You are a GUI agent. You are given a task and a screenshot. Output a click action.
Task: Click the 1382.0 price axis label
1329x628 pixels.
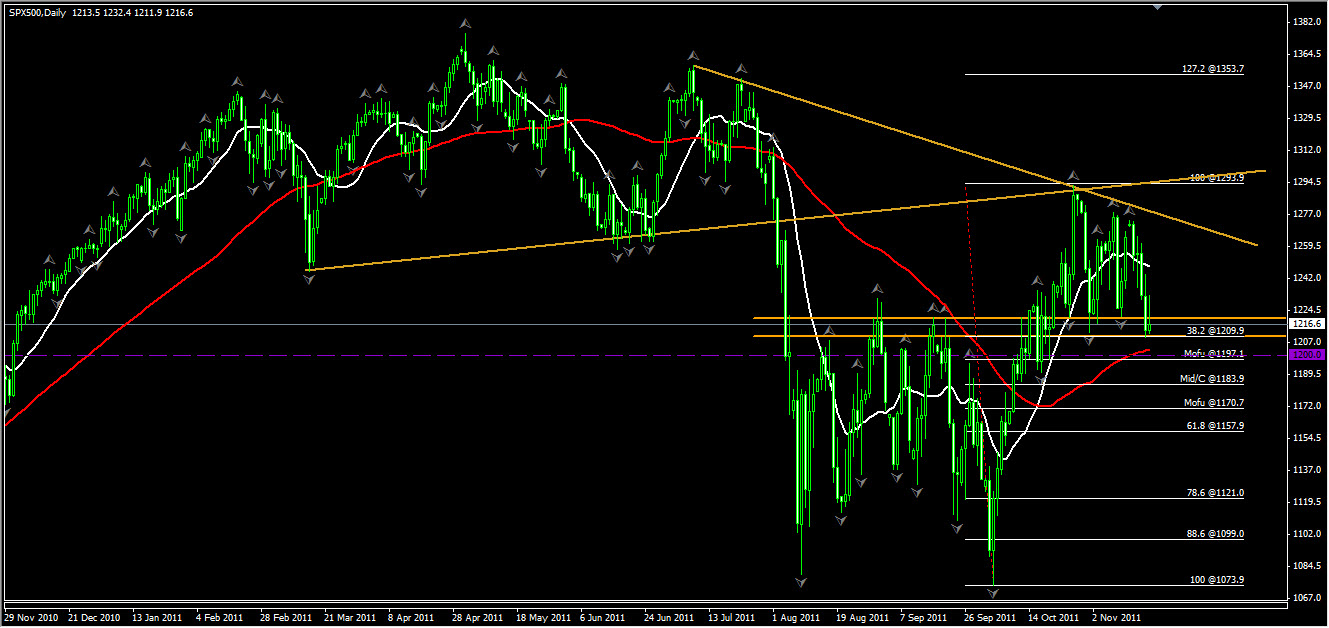(1308, 22)
